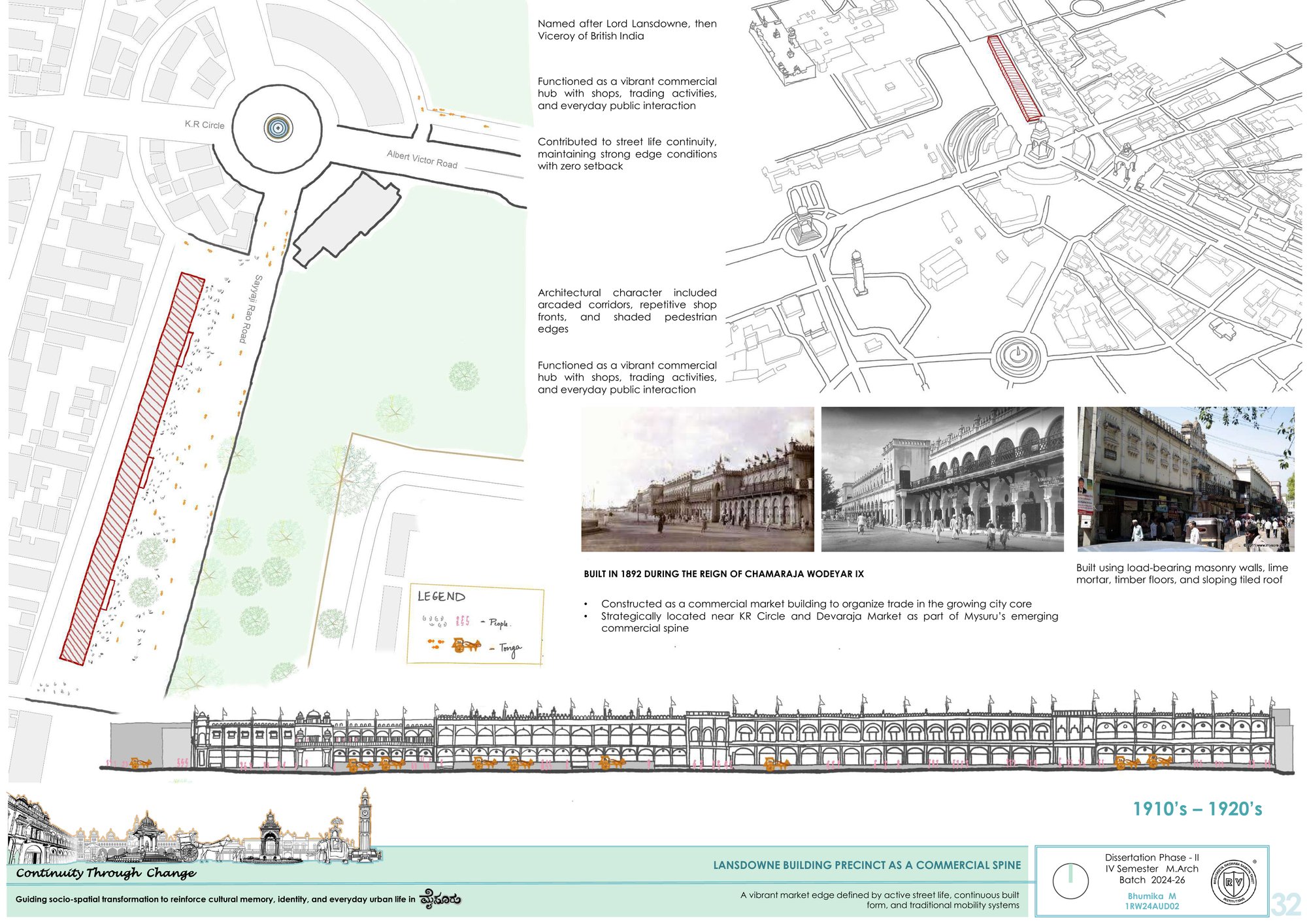Click the People symbols in legend

pyautogui.click(x=446, y=621)
